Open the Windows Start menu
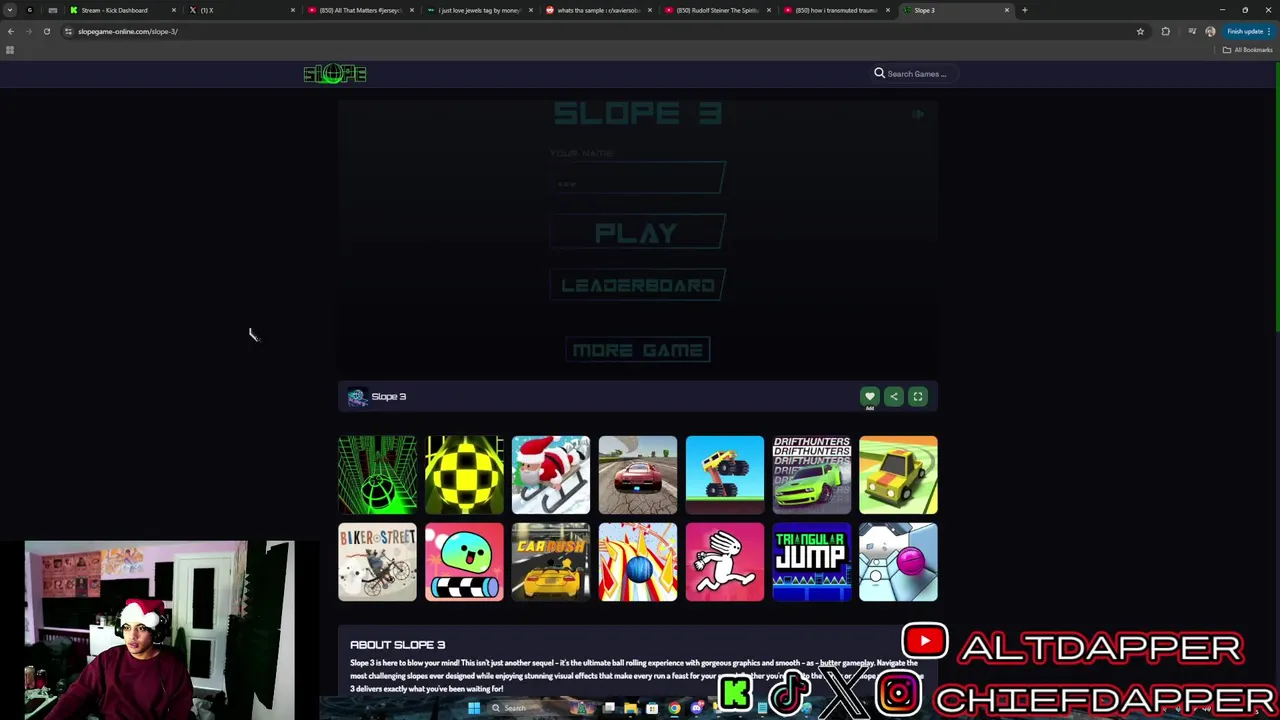The width and height of the screenshot is (1280, 720). [x=474, y=708]
